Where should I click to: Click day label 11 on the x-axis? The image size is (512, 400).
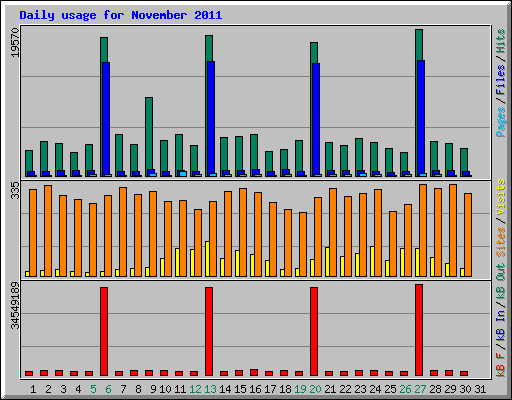coord(180,389)
